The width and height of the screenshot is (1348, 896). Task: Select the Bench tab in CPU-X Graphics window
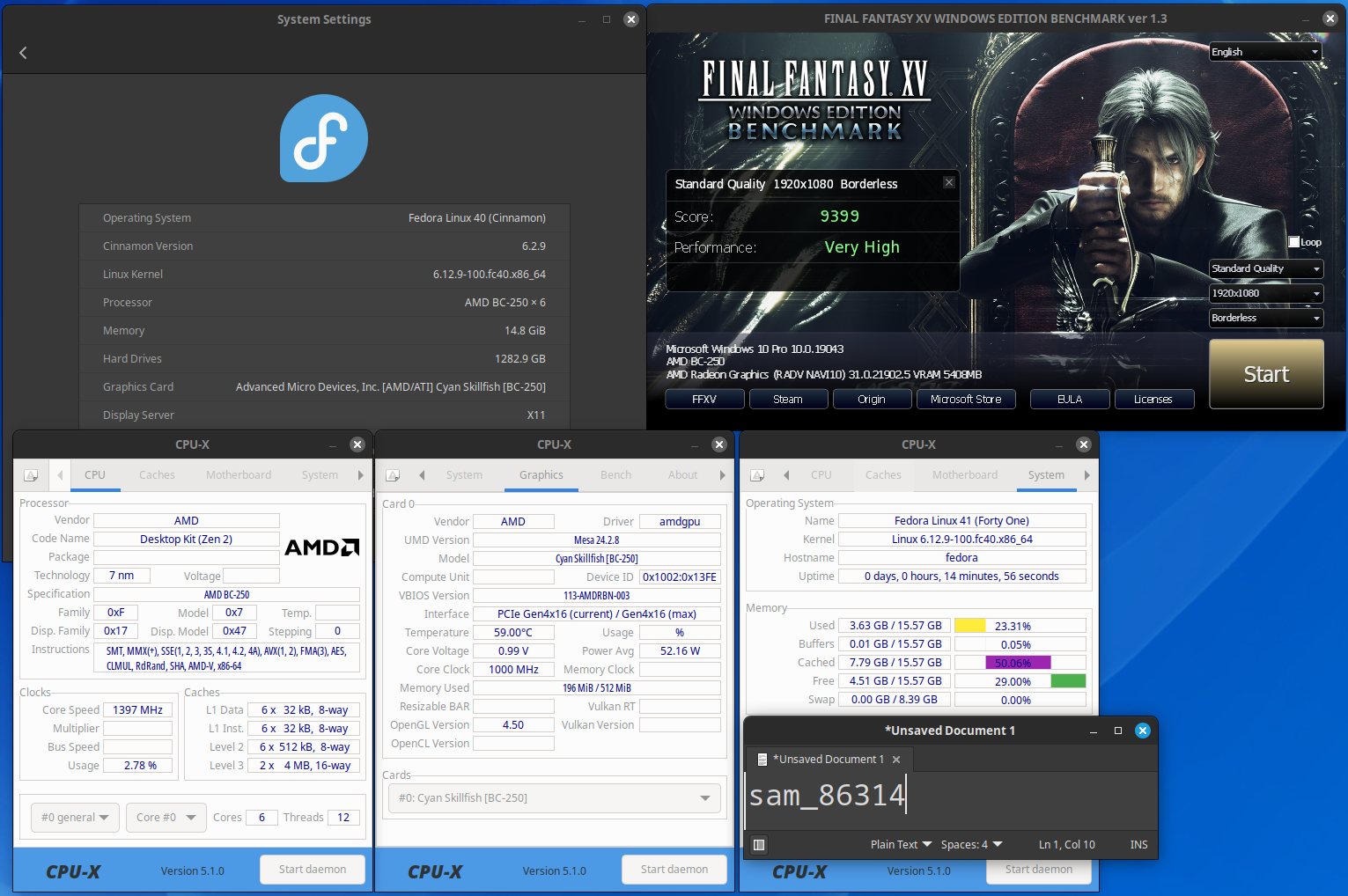tap(615, 475)
